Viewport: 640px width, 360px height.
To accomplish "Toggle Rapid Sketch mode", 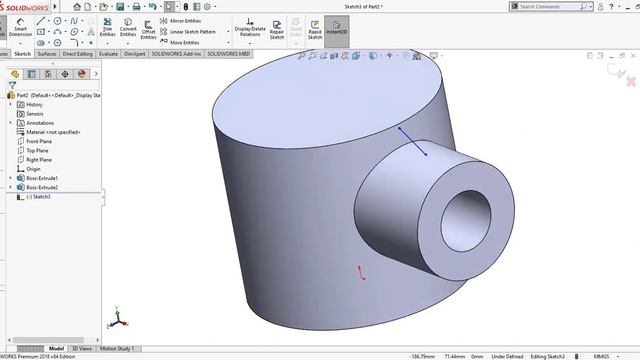I will pyautogui.click(x=315, y=30).
